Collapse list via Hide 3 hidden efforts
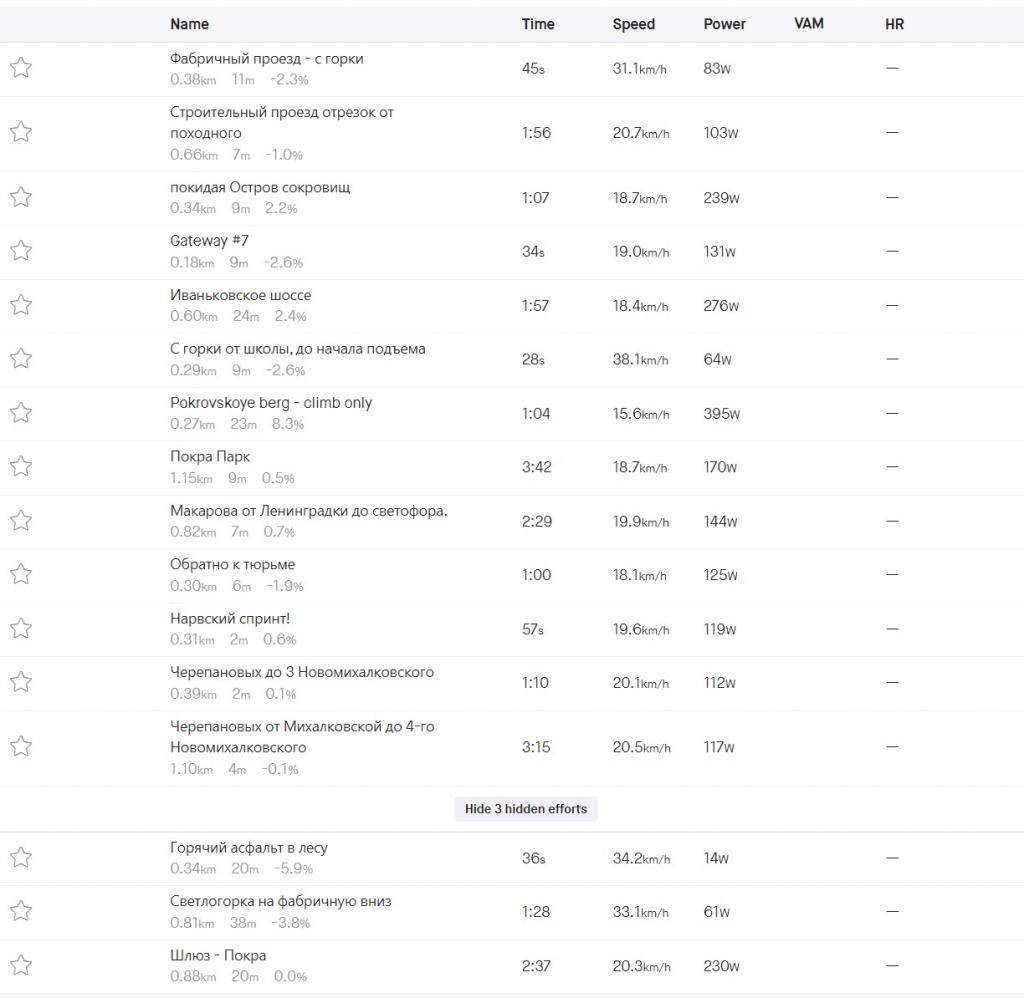Screen dimensions: 1024x998 coord(526,809)
